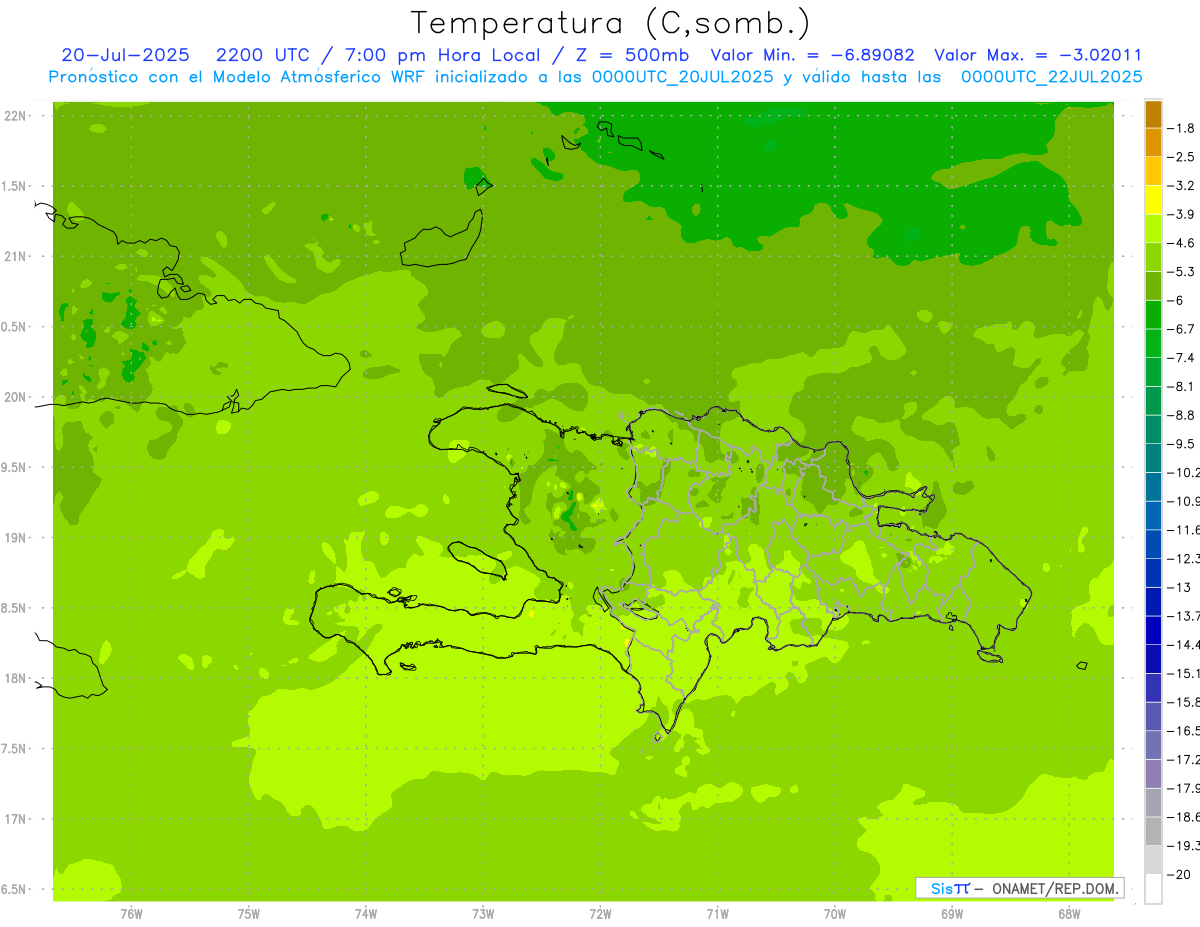Click the '-20' colorbar value
The image size is (1200, 927).
click(x=1180, y=874)
